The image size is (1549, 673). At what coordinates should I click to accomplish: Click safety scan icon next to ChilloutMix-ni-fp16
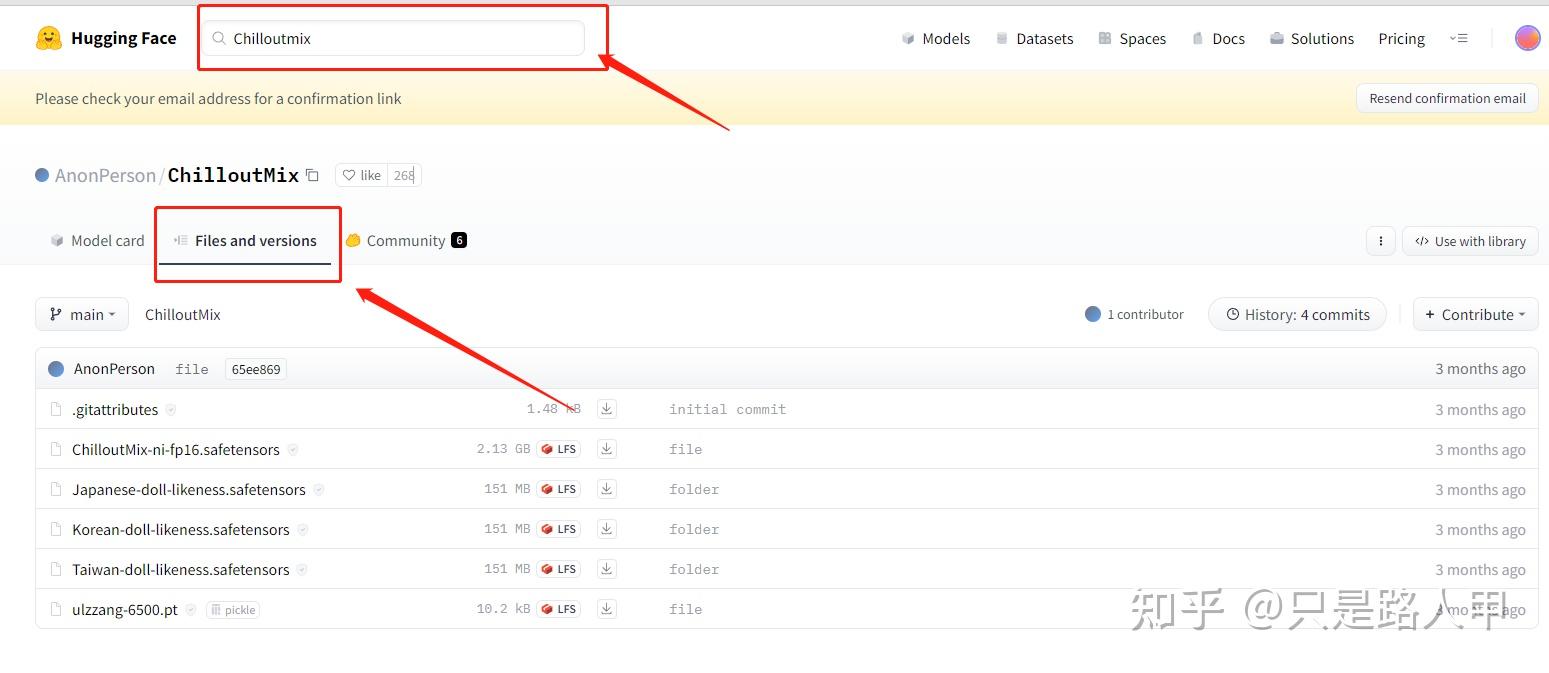pos(293,449)
